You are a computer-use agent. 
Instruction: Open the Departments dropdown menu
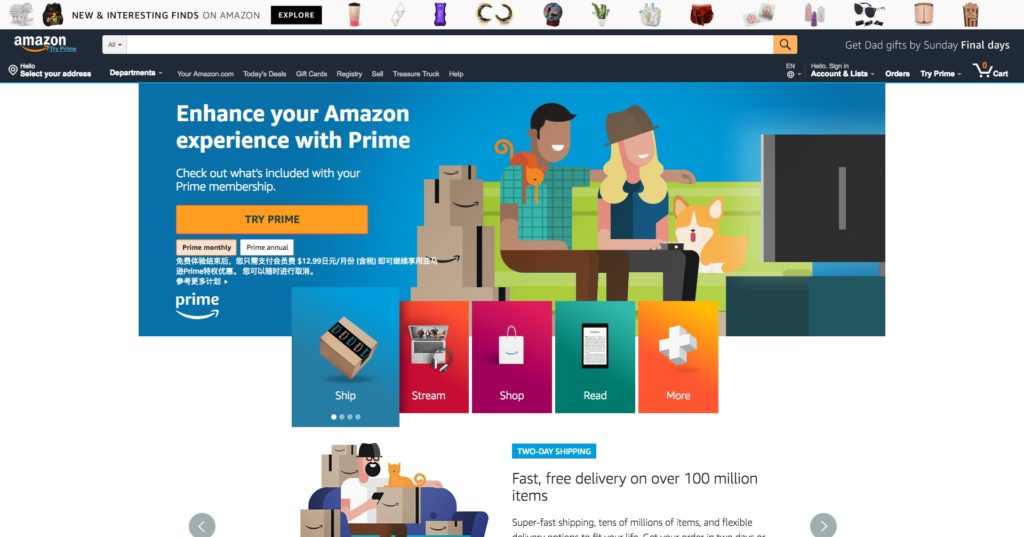[136, 73]
